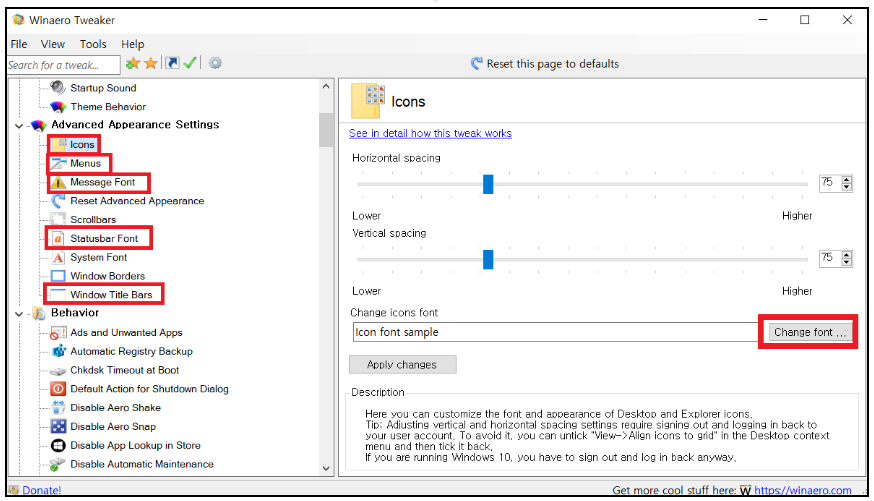Click the Disable Aero Shake icon
The width and height of the screenshot is (874, 501).
pyautogui.click(x=58, y=407)
